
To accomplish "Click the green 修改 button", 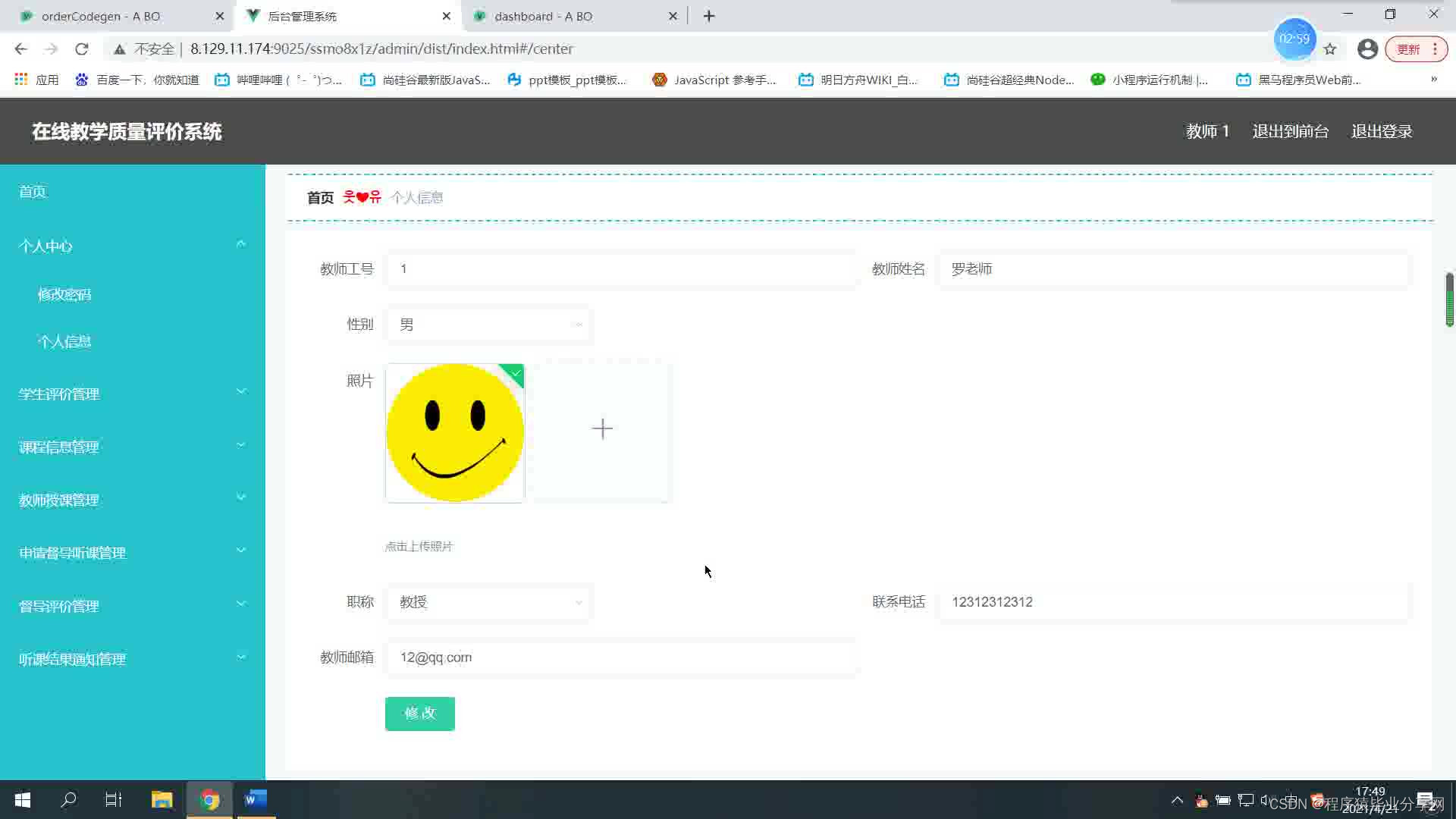I will 419,714.
